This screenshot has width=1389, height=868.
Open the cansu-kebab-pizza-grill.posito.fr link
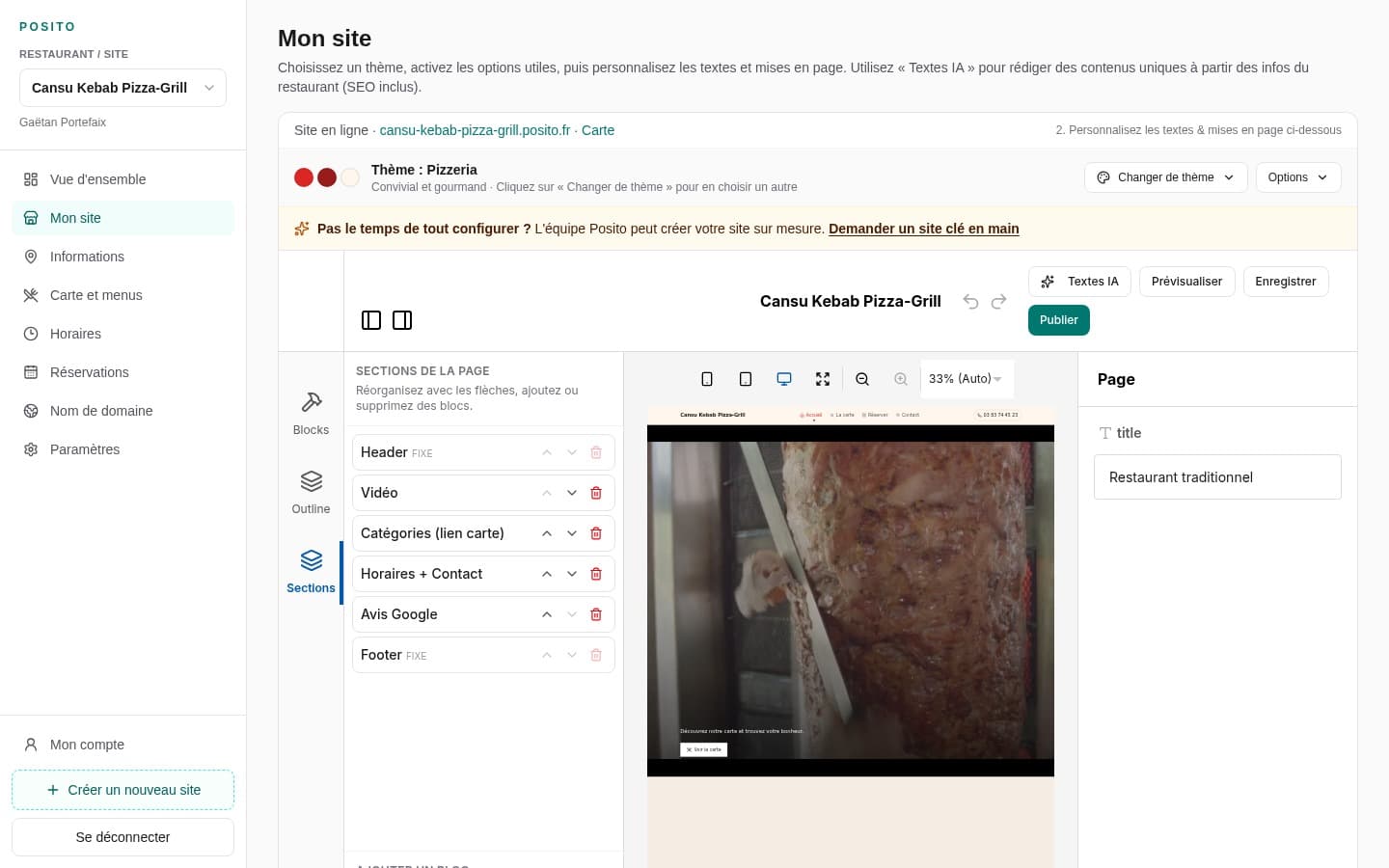click(x=475, y=130)
